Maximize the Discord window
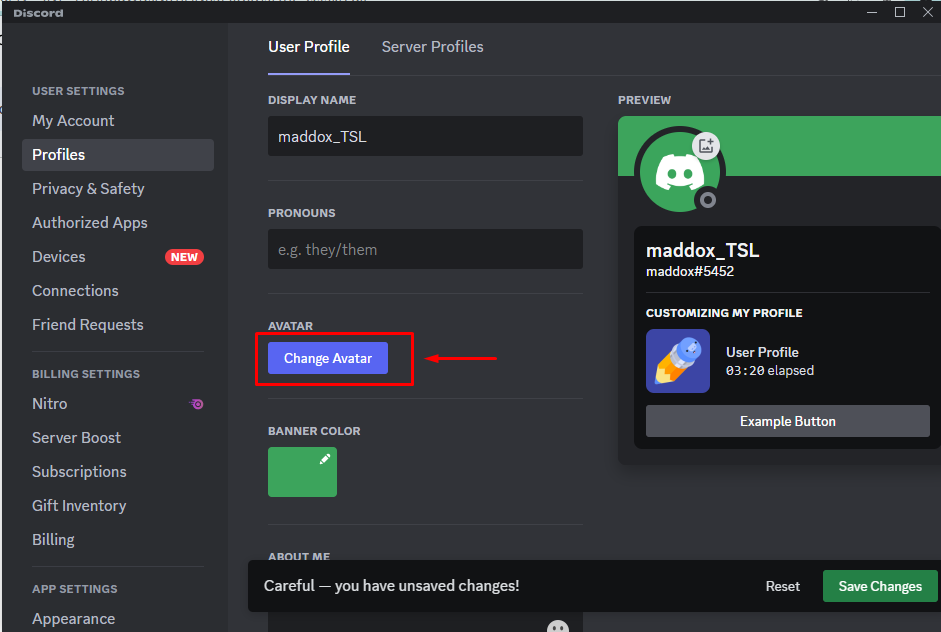Screen dimensions: 941x632 click(900, 12)
